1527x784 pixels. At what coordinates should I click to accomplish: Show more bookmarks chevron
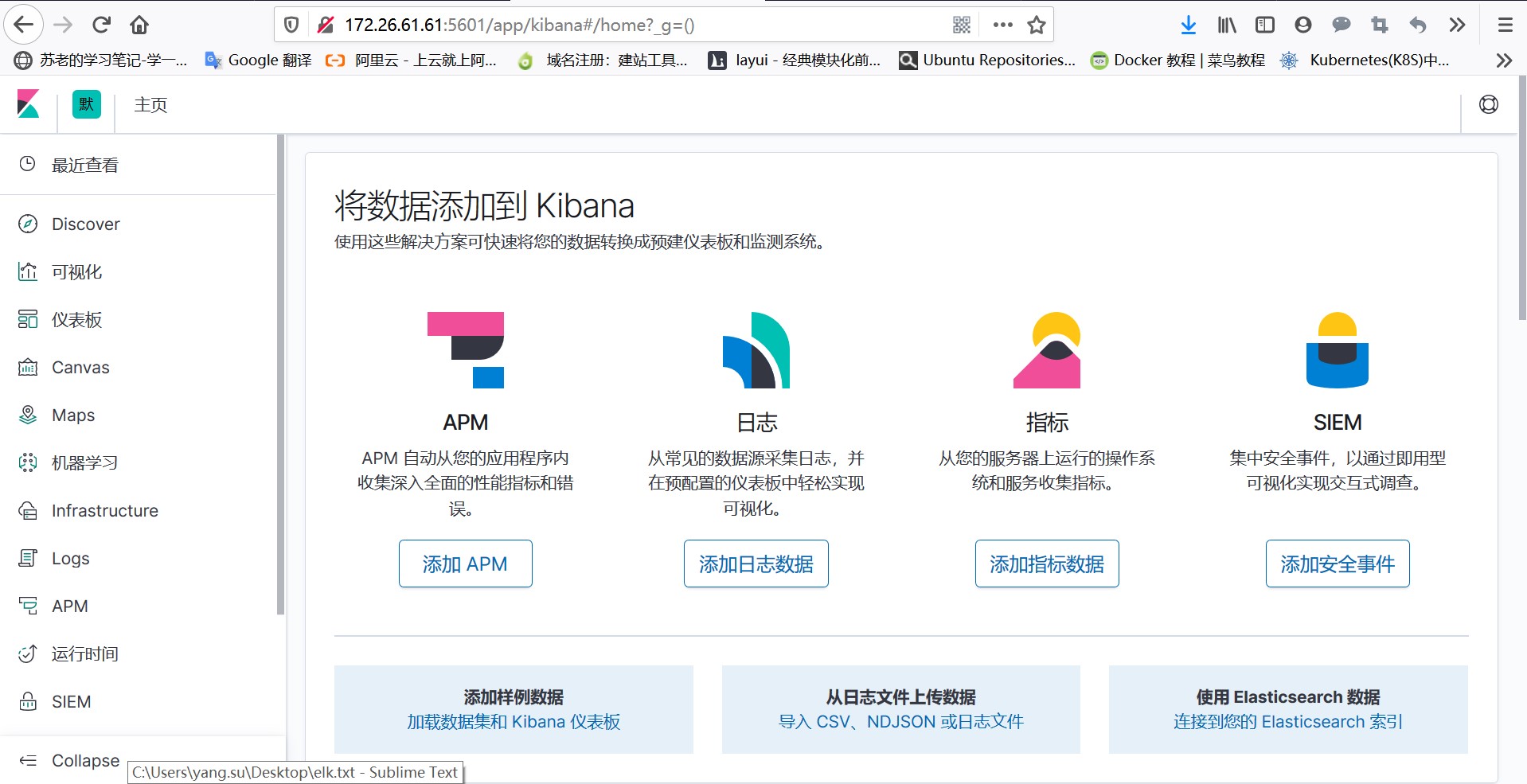1504,60
